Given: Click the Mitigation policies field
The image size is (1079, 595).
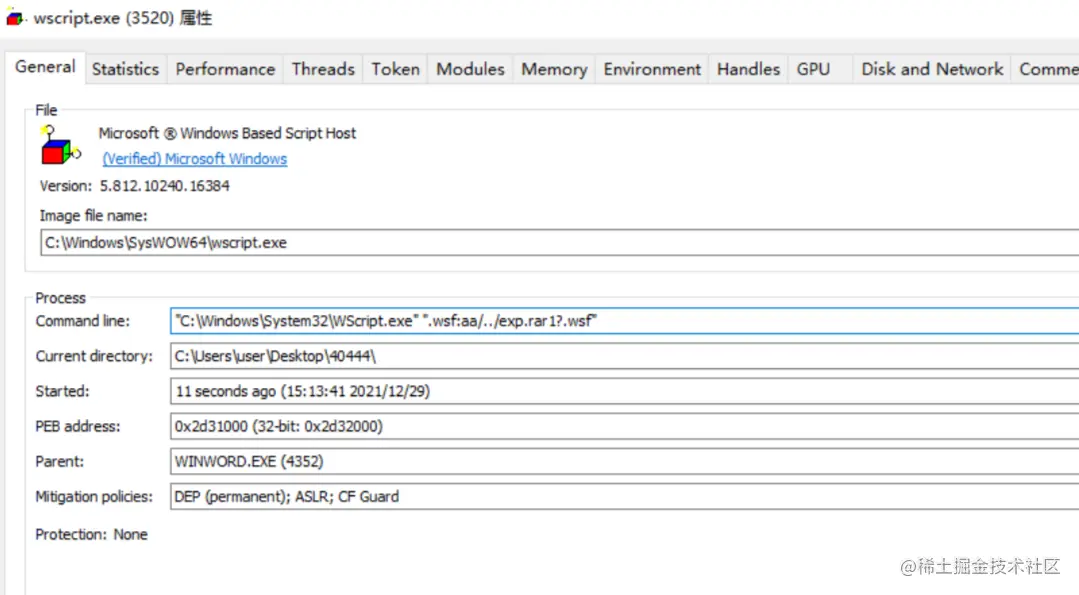Looking at the screenshot, I should 625,497.
